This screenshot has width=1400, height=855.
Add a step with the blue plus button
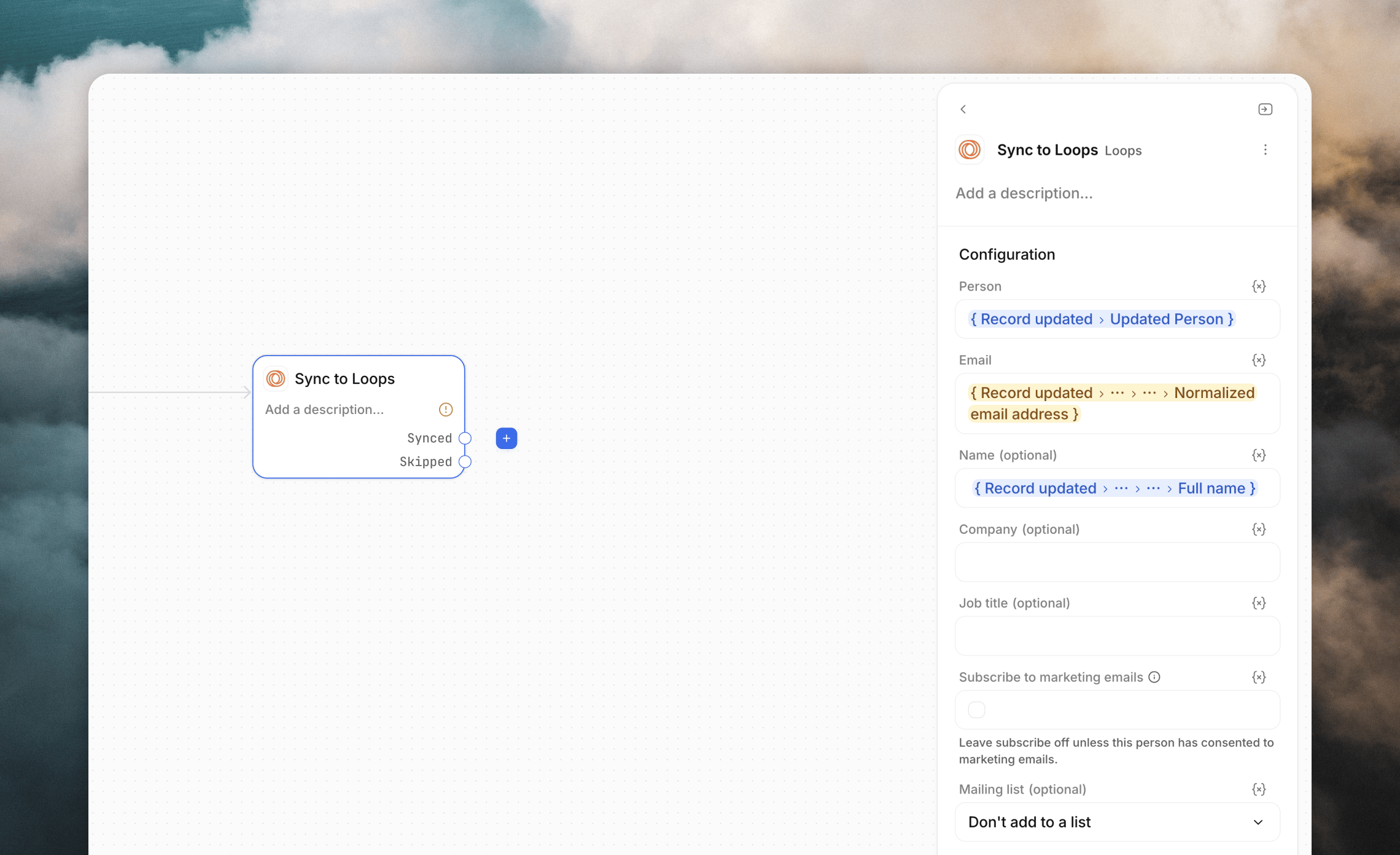(x=507, y=439)
